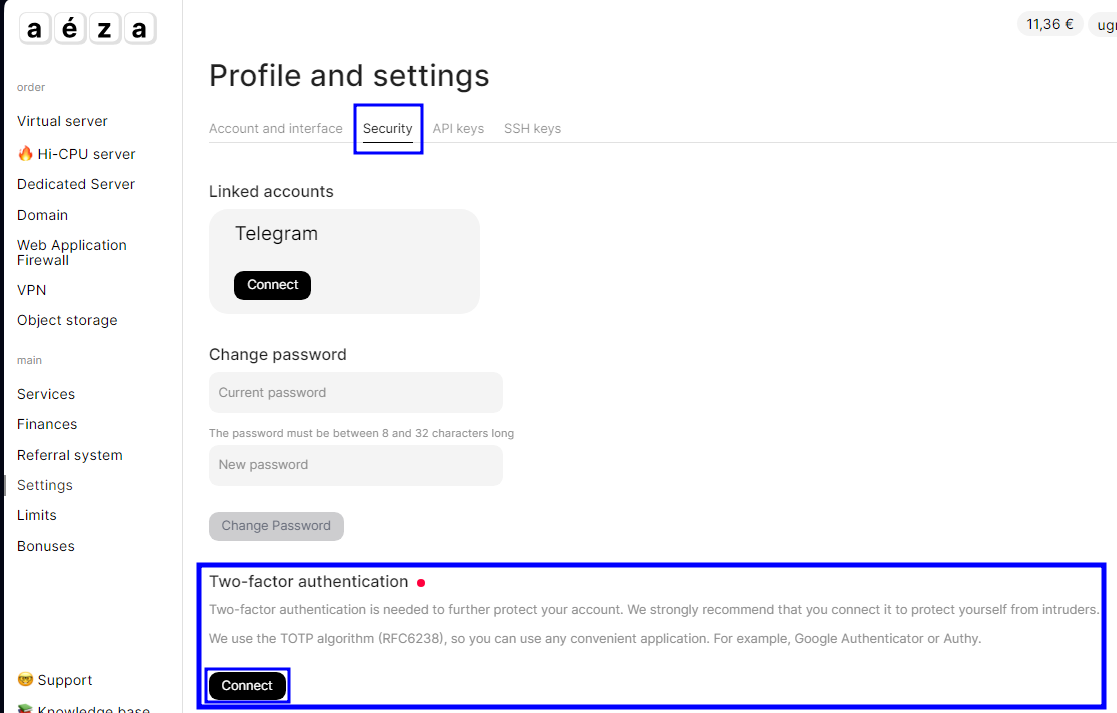Click the aéza logo
Image resolution: width=1117 pixels, height=713 pixels.
pyautogui.click(x=87, y=29)
